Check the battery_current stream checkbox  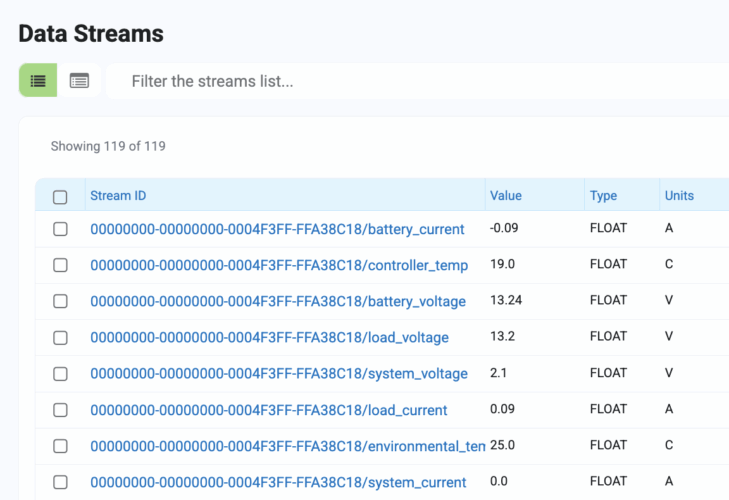point(60,229)
